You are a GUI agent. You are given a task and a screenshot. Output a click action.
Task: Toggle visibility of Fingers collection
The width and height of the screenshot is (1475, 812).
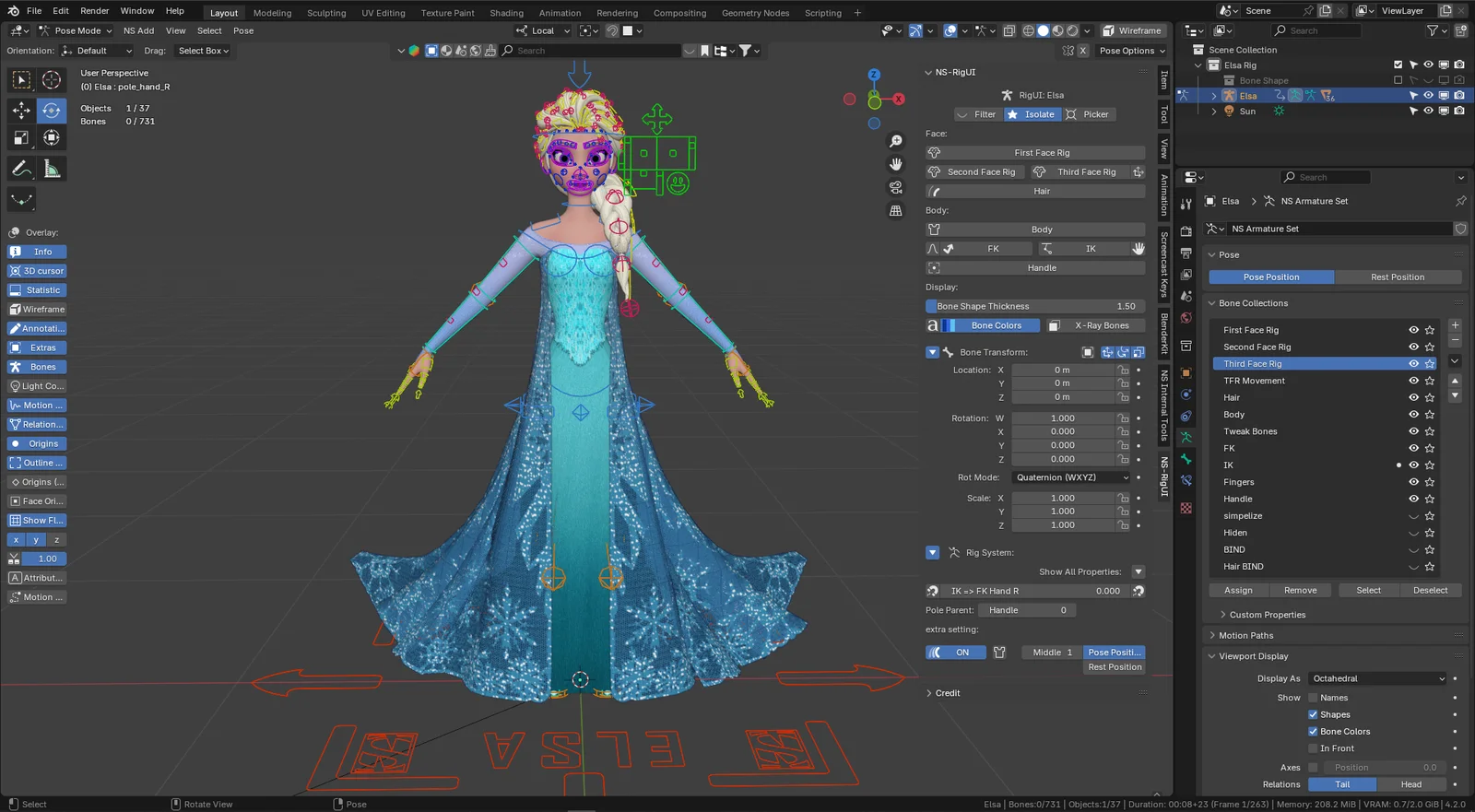(1413, 482)
